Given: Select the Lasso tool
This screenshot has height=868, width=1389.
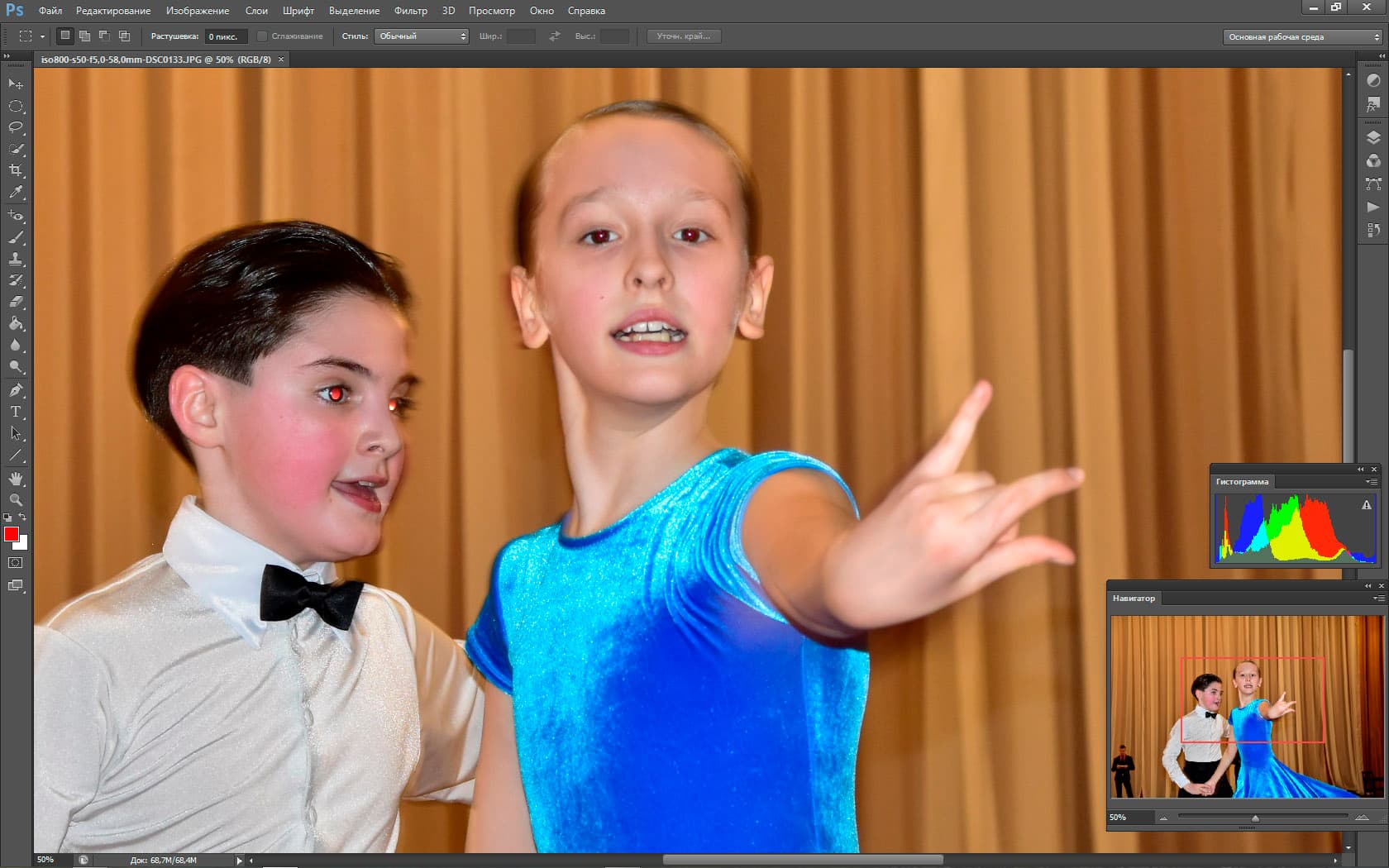Looking at the screenshot, I should [16, 127].
